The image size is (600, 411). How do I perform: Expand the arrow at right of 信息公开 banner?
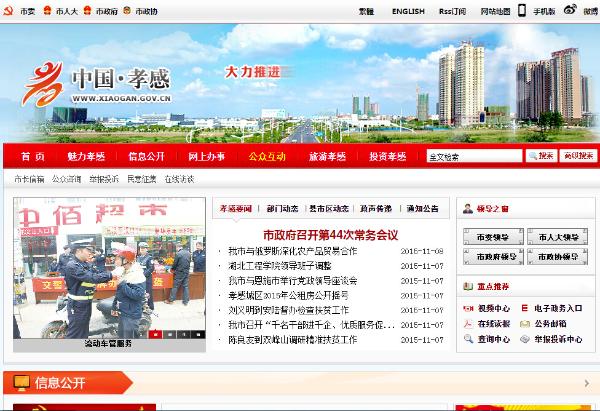[587, 383]
